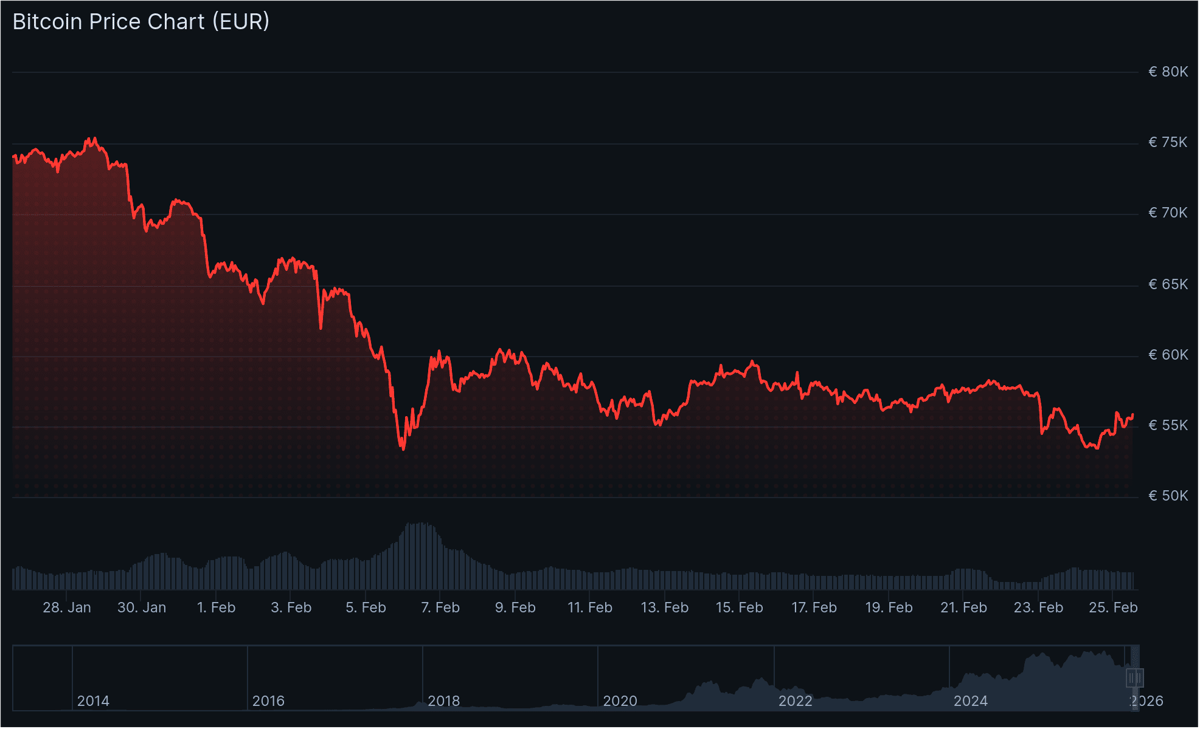Screen dimensions: 1200x729
Task: Click the 9. Feb date label
Action: pos(515,607)
